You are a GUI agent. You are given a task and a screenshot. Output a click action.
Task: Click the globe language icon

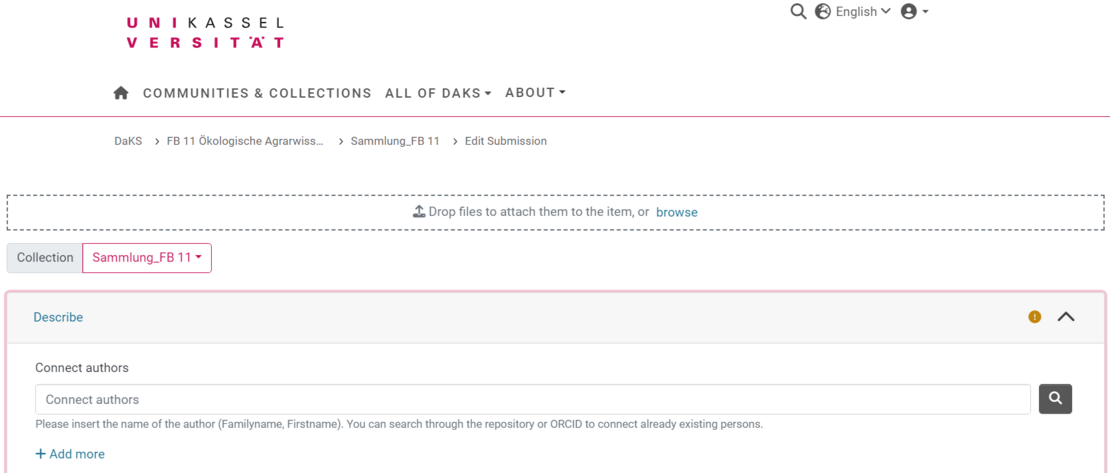823,12
